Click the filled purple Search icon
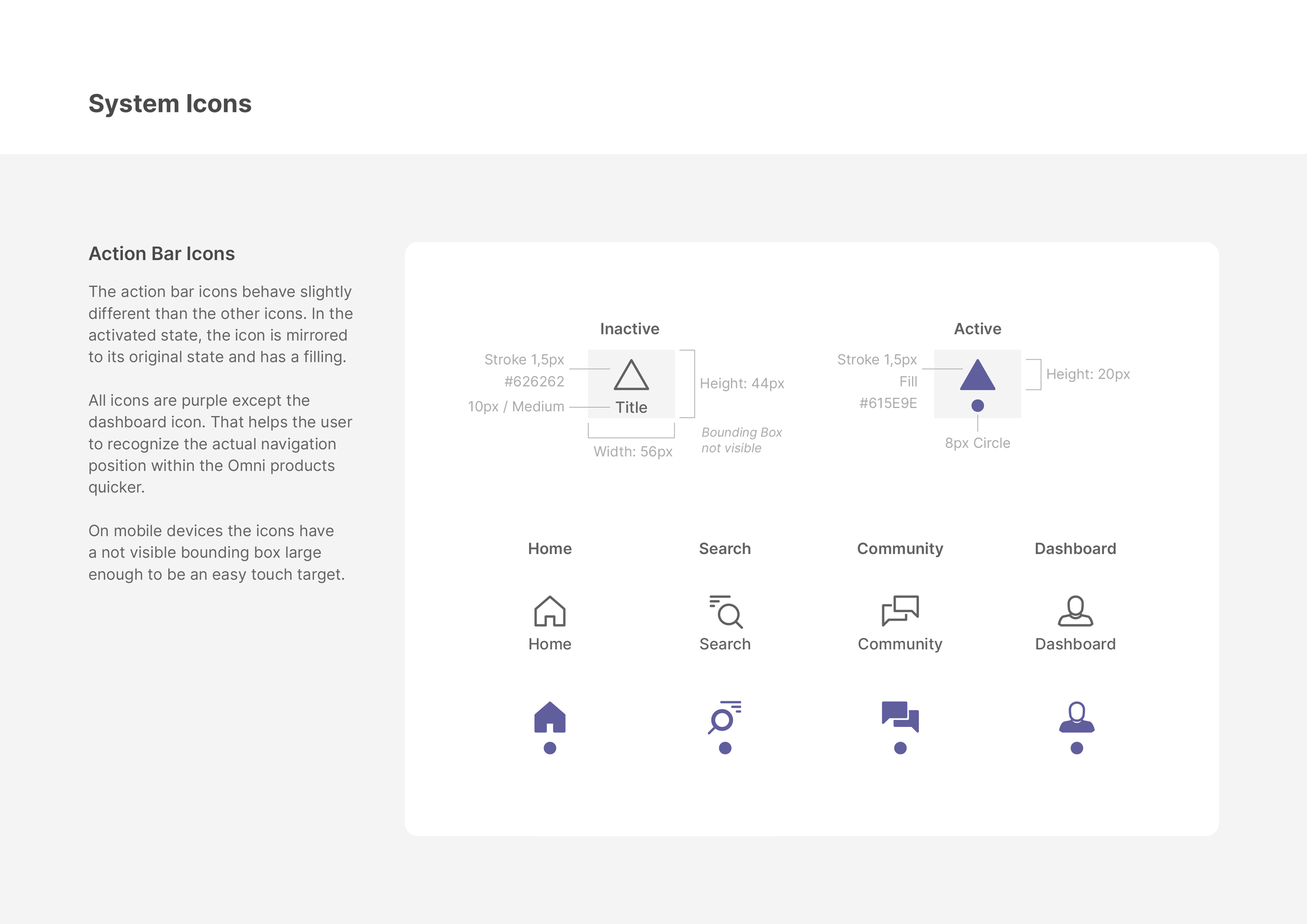The width and height of the screenshot is (1307, 924). point(723,717)
